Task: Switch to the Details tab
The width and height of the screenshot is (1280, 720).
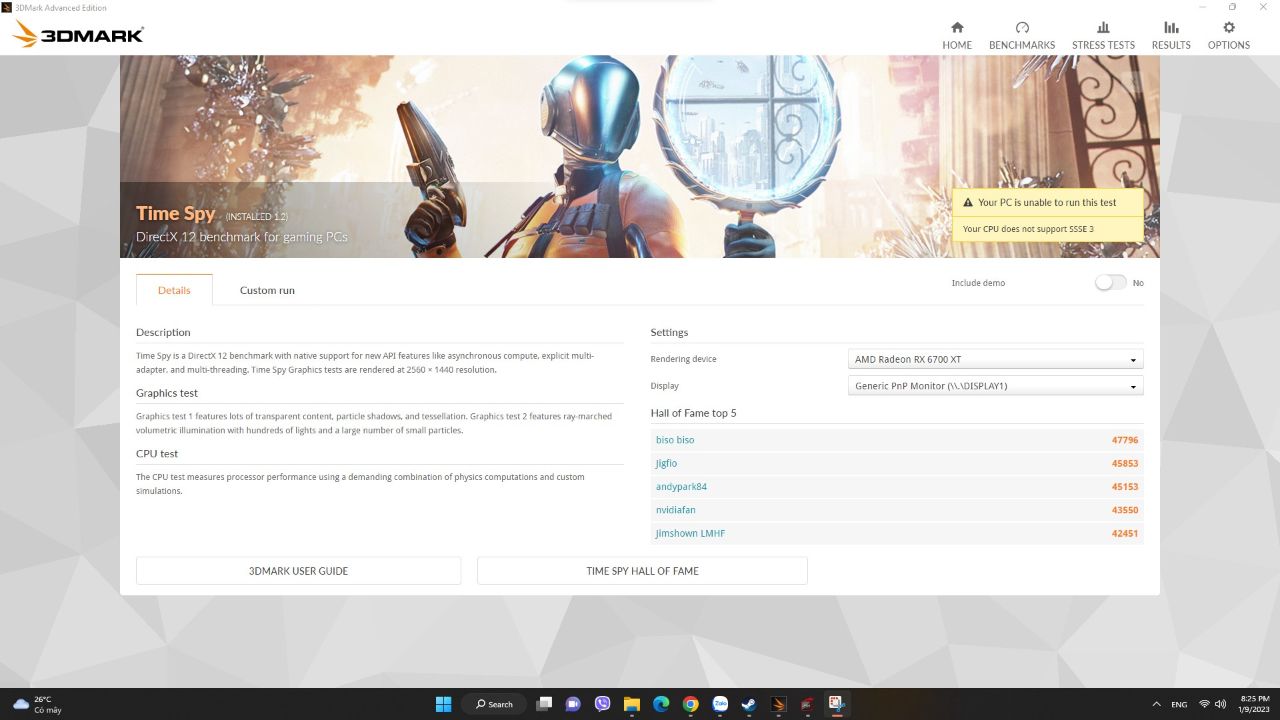Action: pyautogui.click(x=174, y=290)
